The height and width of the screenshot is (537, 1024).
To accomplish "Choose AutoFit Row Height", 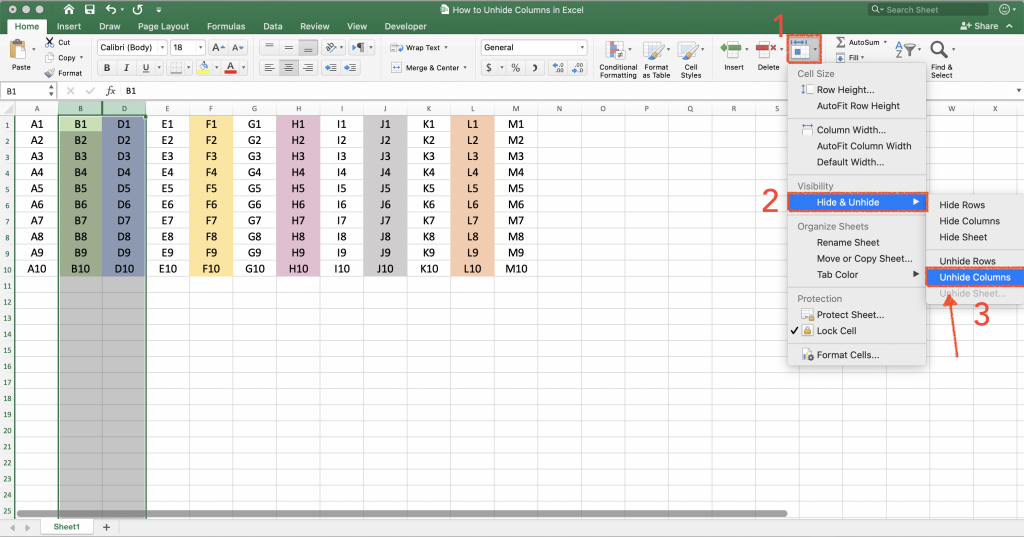I will point(857,106).
